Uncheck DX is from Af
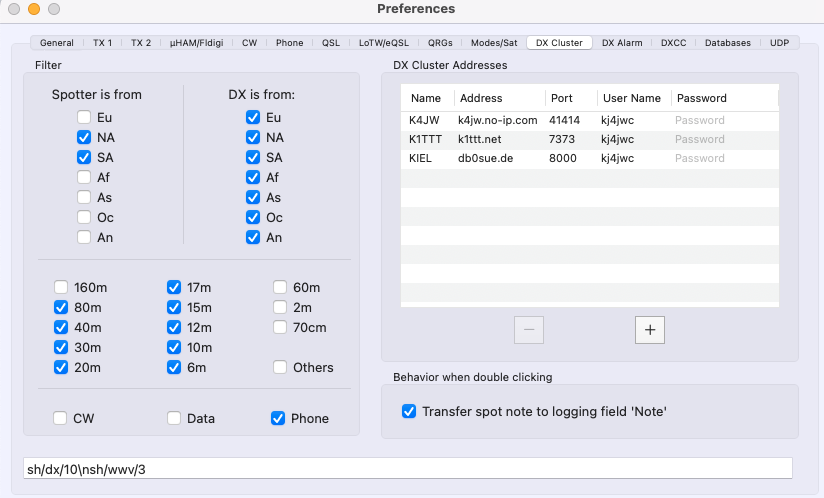This screenshot has height=498, width=824. [x=253, y=178]
